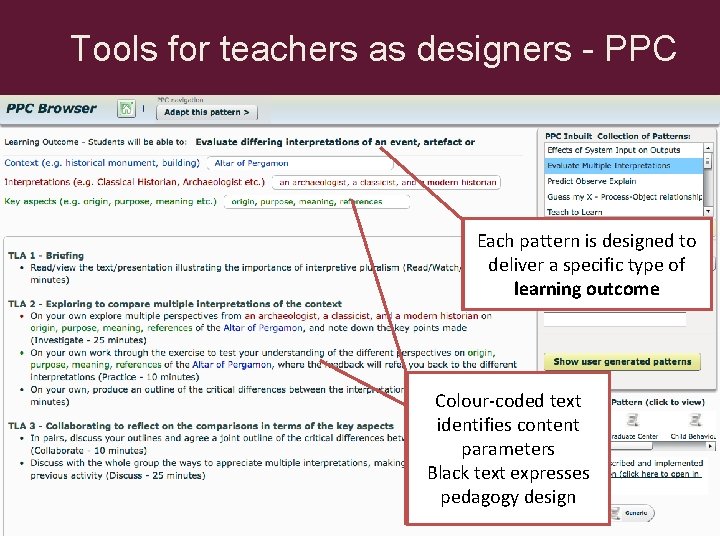This screenshot has height=540, width=720.
Task: Select the highlighted 'Evaluate Multiple Interpretations' pattern
Action: tap(624, 166)
